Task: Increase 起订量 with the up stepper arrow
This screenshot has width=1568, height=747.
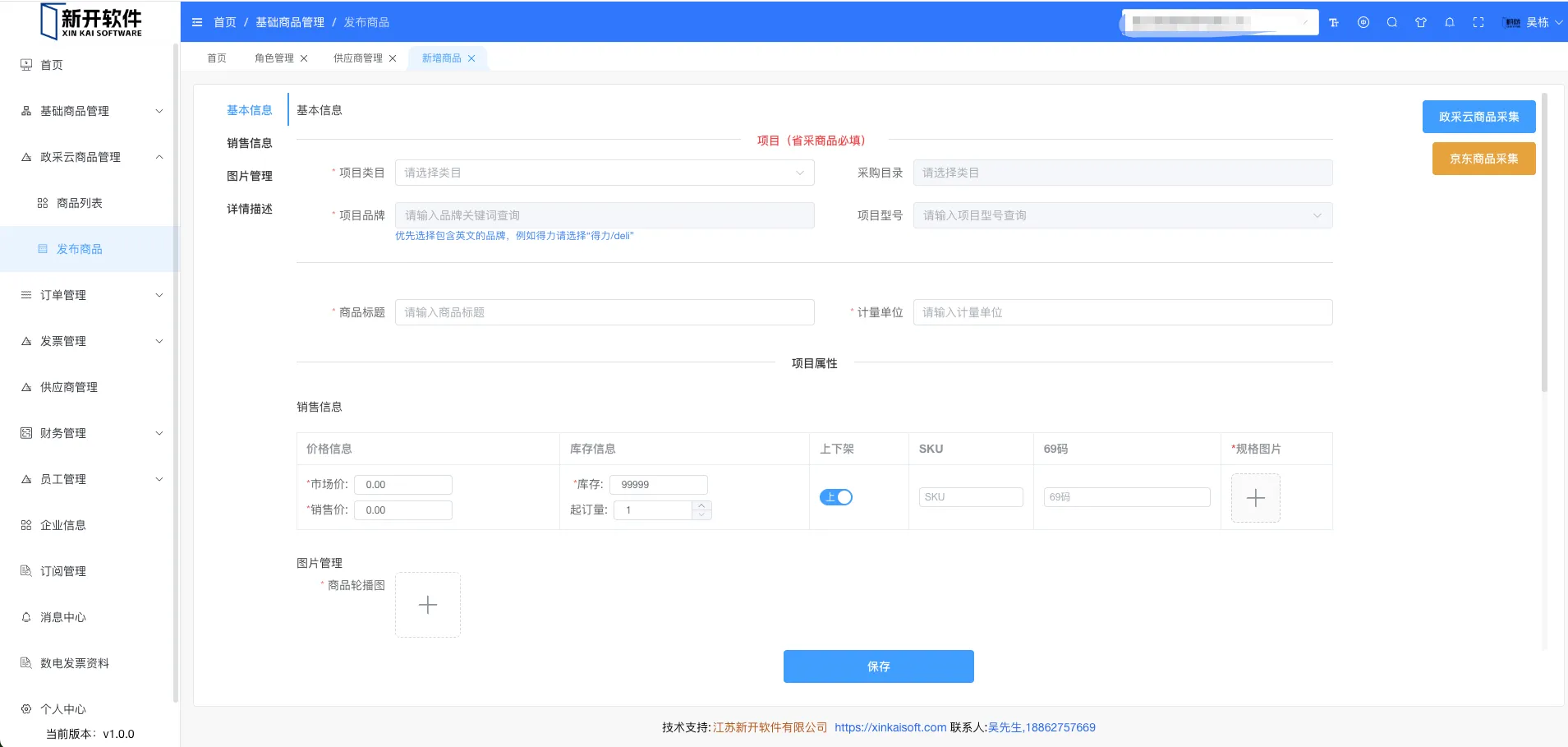Action: tap(701, 505)
